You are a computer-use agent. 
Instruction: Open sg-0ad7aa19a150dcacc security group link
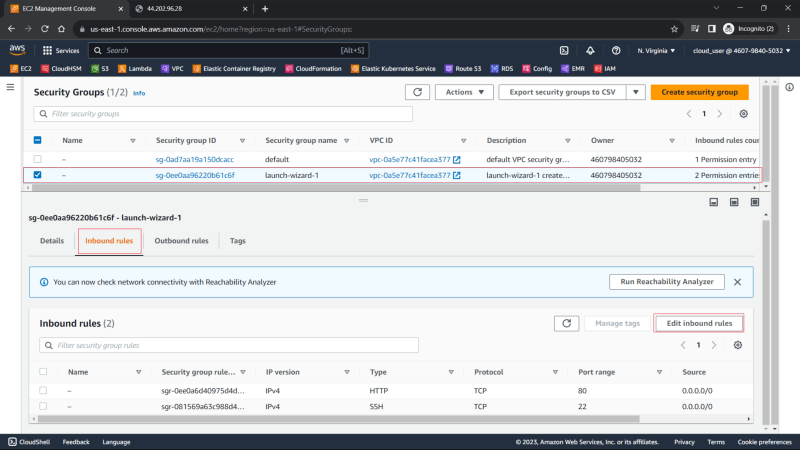click(x=195, y=159)
